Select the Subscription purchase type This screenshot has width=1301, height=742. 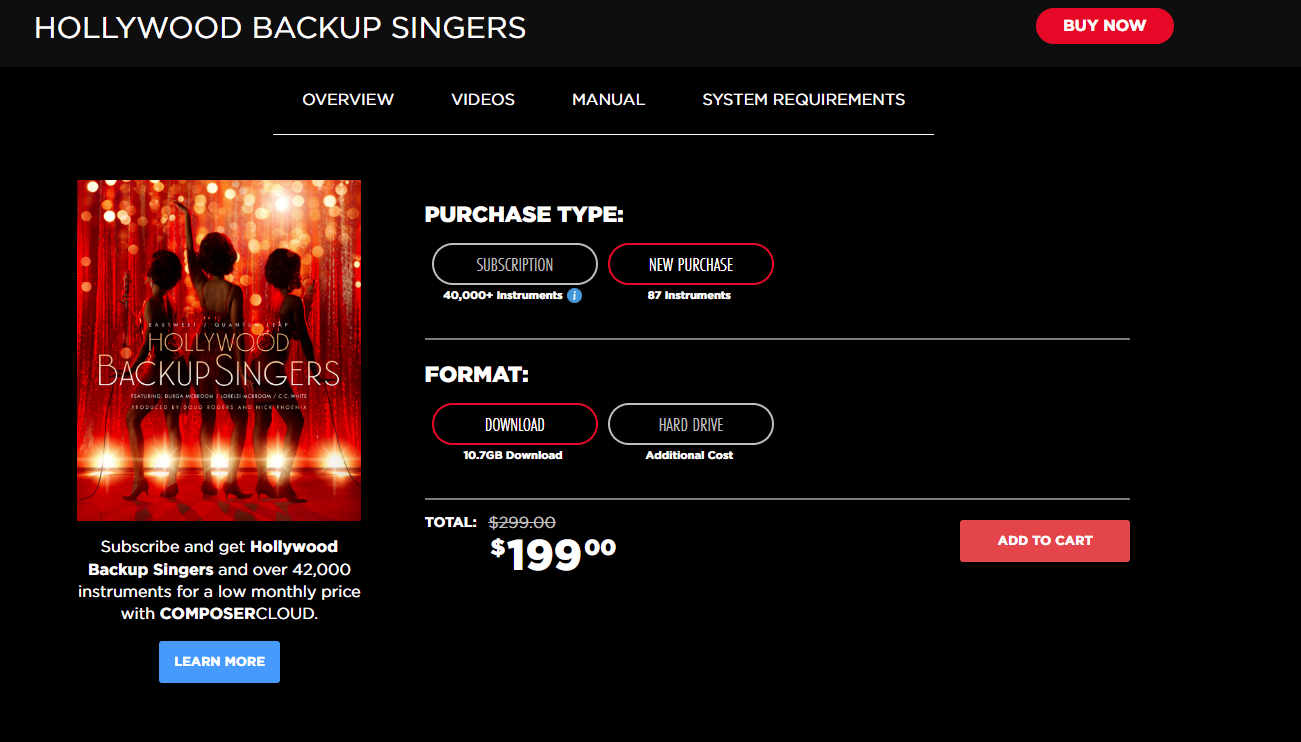coord(514,265)
